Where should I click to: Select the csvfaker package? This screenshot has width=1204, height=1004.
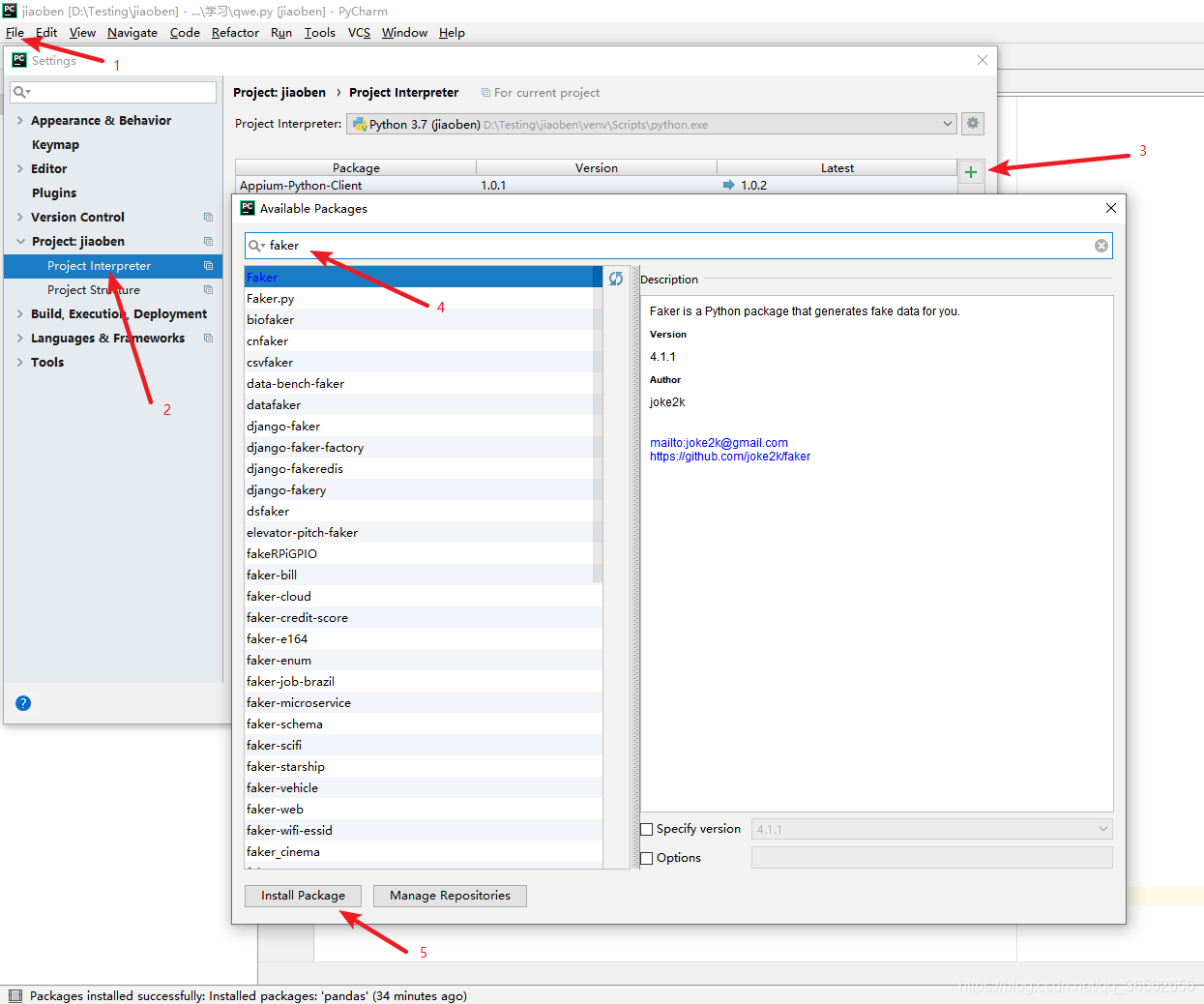(424, 363)
